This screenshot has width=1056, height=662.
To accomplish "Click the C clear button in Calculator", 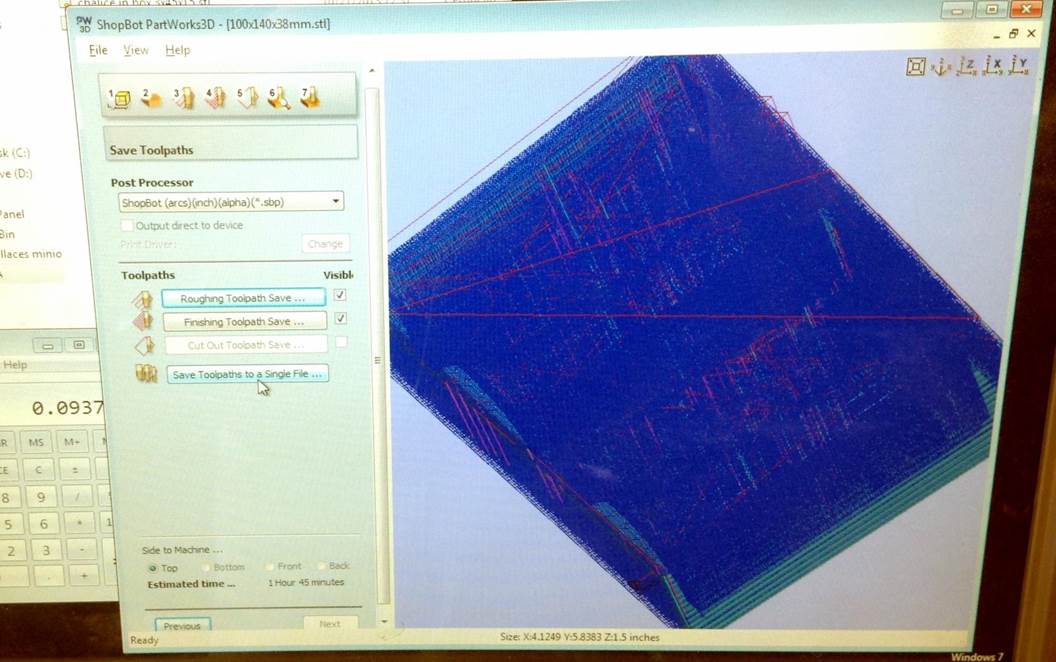I will (38, 469).
